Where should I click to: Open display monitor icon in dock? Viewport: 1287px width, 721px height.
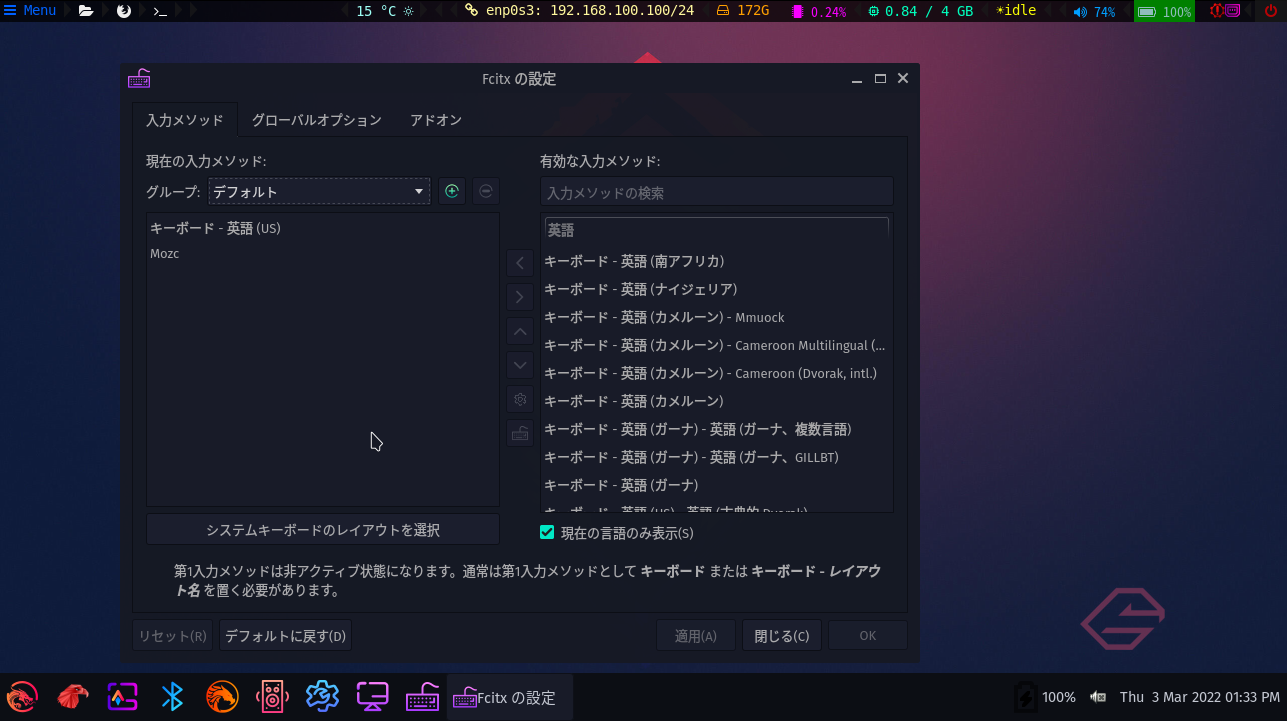tap(372, 696)
